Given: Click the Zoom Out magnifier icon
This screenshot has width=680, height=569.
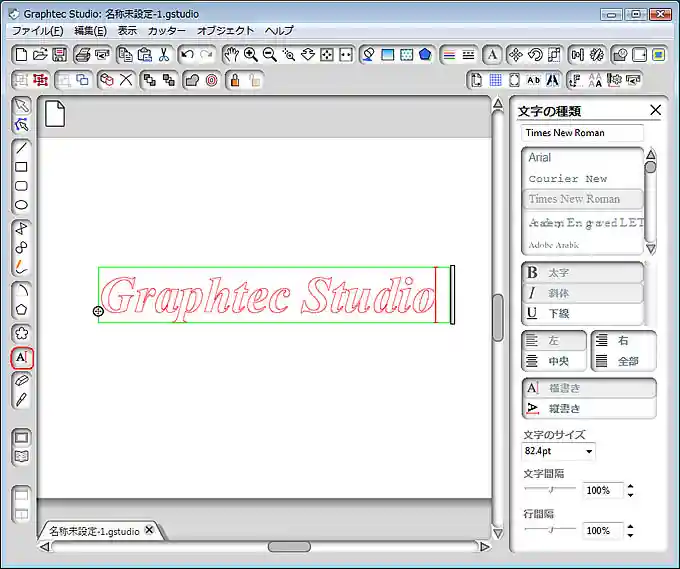Looking at the screenshot, I should click(270, 55).
